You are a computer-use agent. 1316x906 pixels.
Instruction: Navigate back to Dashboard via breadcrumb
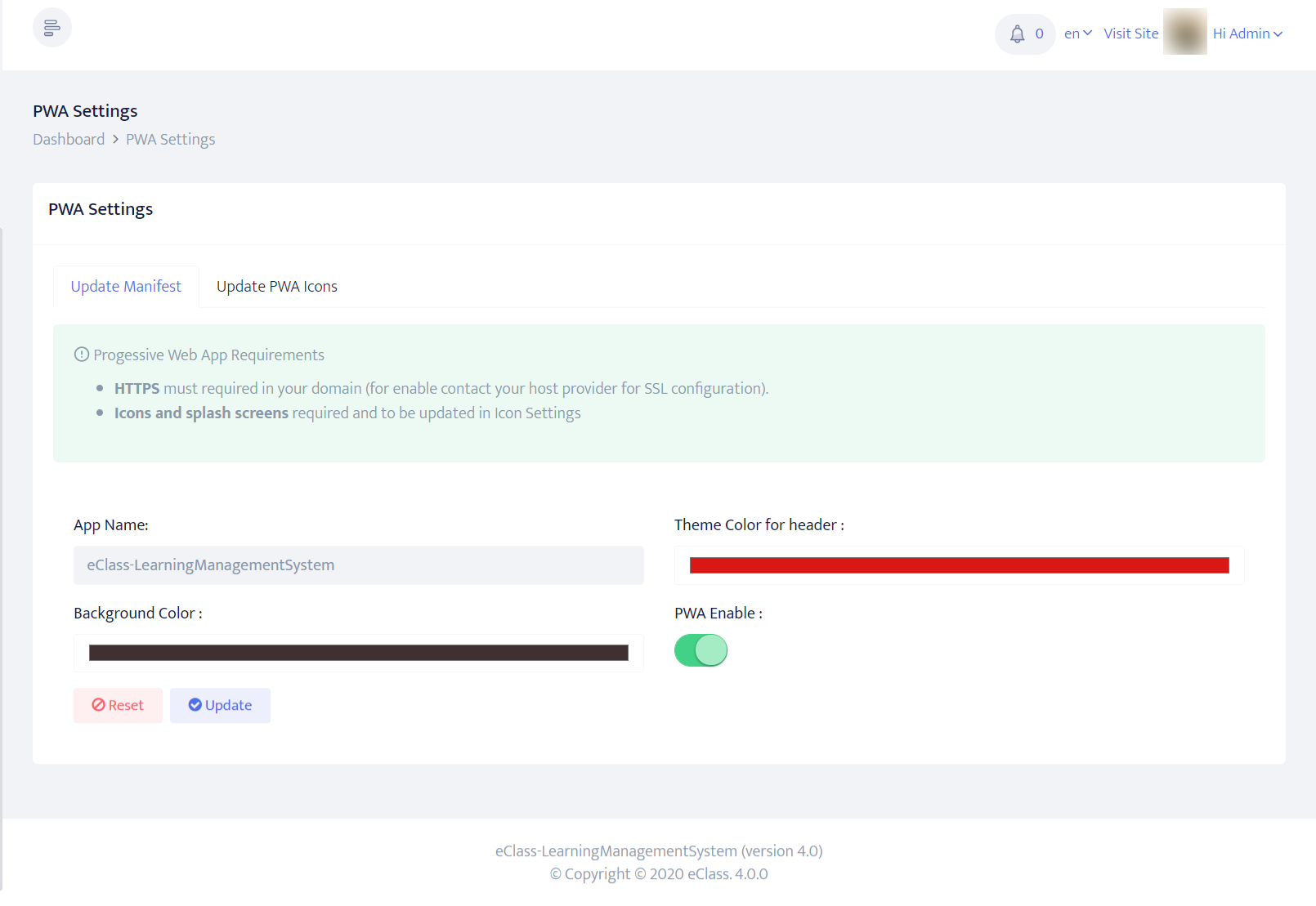(69, 139)
